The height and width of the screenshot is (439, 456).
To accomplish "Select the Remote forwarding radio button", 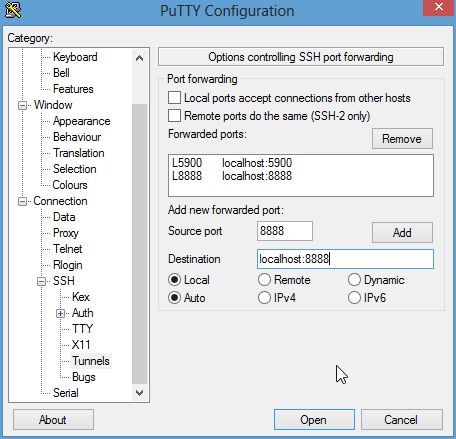I will [264, 280].
